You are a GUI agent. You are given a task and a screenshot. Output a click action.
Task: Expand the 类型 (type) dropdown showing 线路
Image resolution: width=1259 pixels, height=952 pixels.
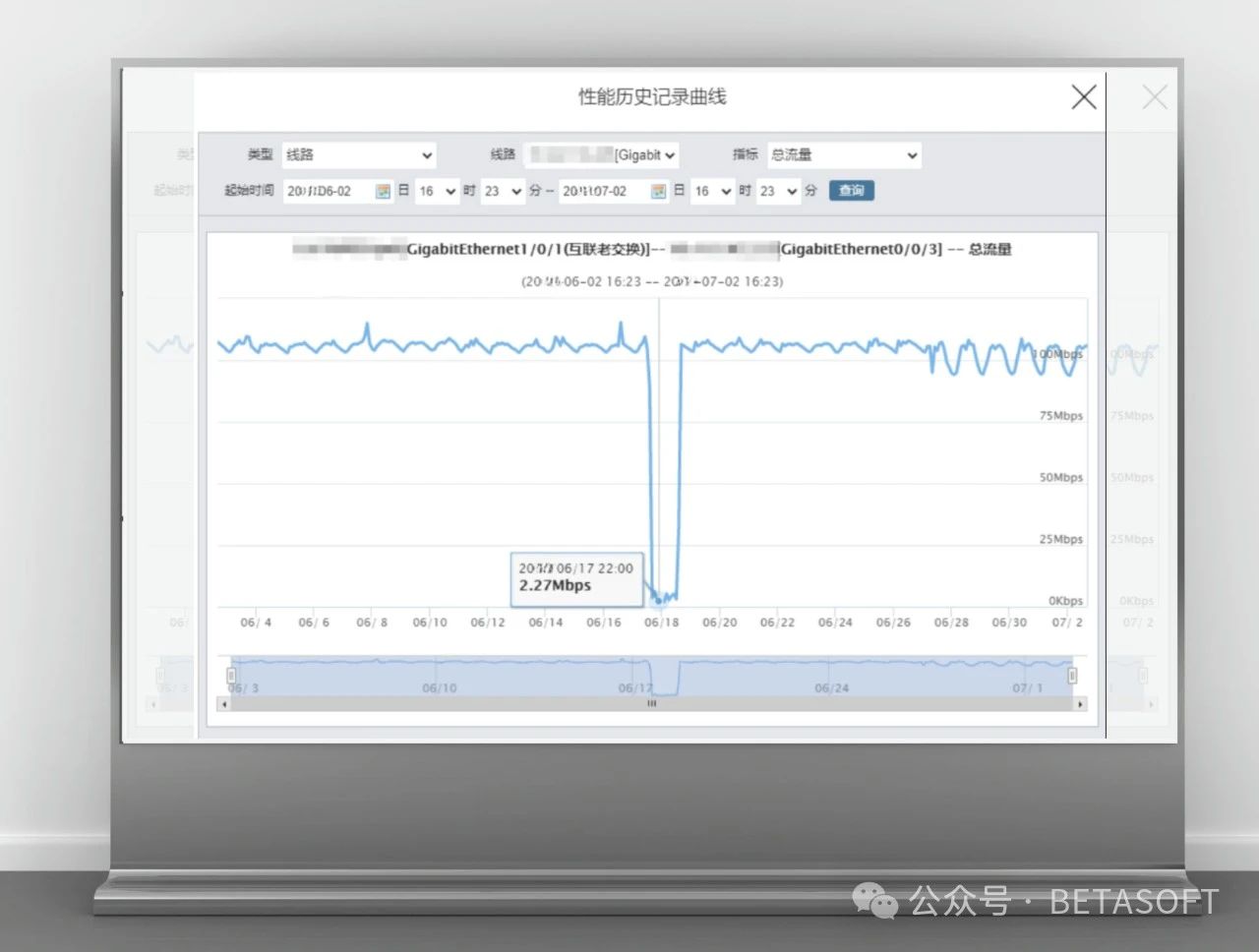coord(358,155)
